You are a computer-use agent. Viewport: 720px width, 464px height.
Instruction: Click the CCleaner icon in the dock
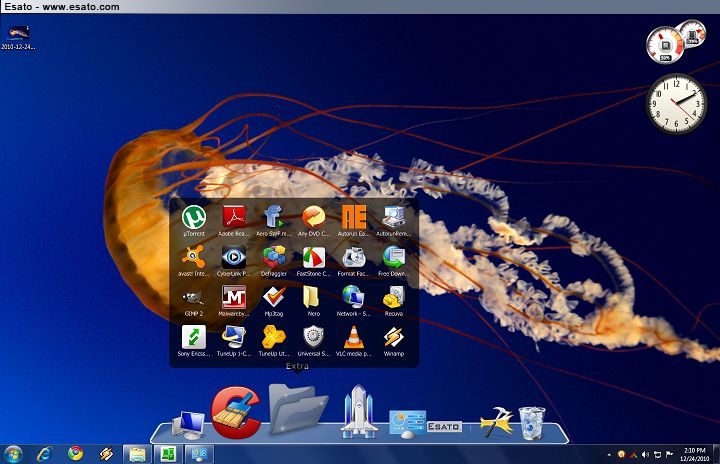[x=236, y=411]
